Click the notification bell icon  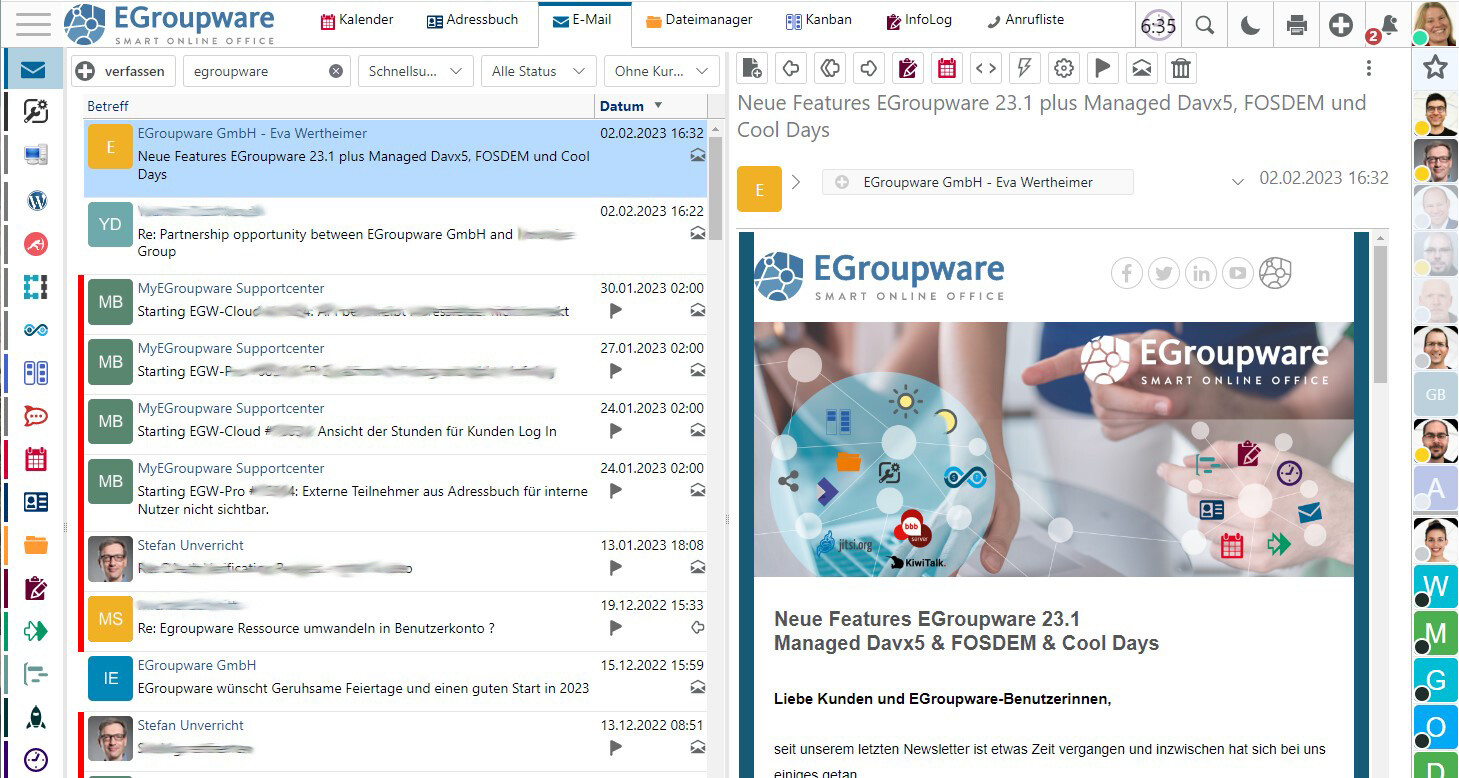pos(1388,26)
